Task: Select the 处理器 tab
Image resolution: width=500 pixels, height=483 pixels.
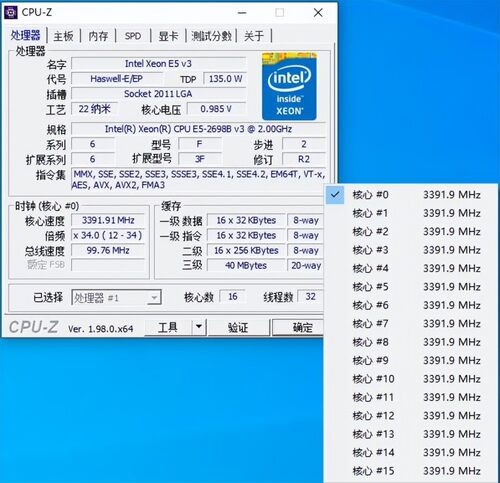Action: (x=25, y=35)
